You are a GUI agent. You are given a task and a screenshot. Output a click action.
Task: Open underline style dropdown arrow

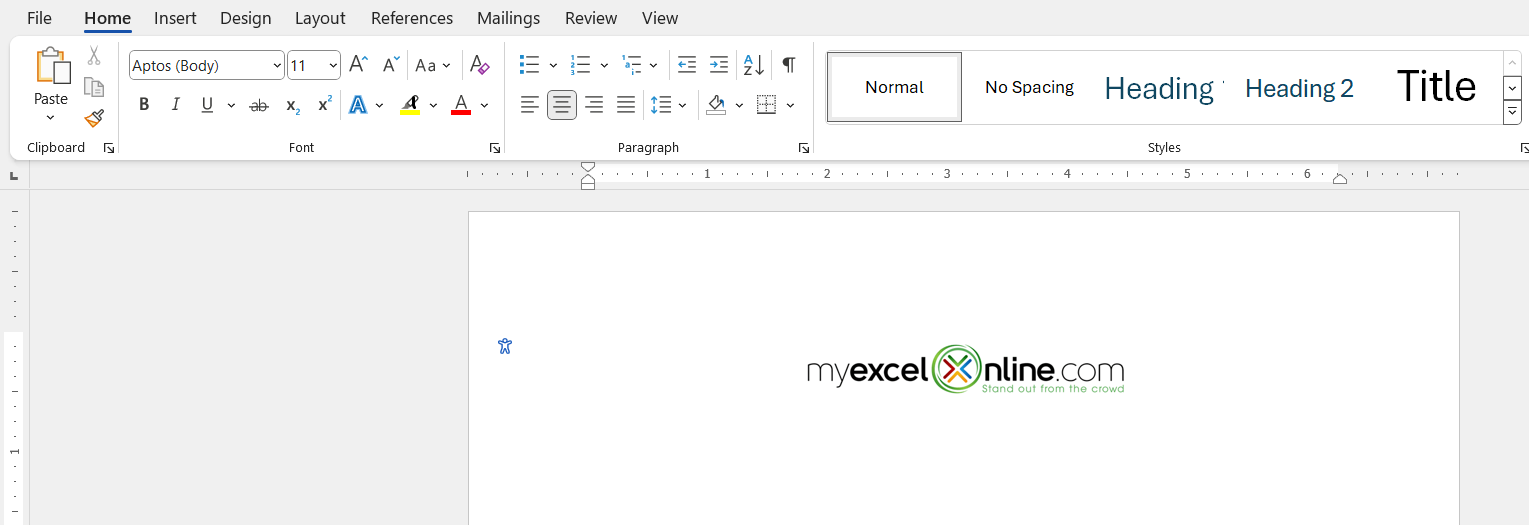pyautogui.click(x=231, y=105)
